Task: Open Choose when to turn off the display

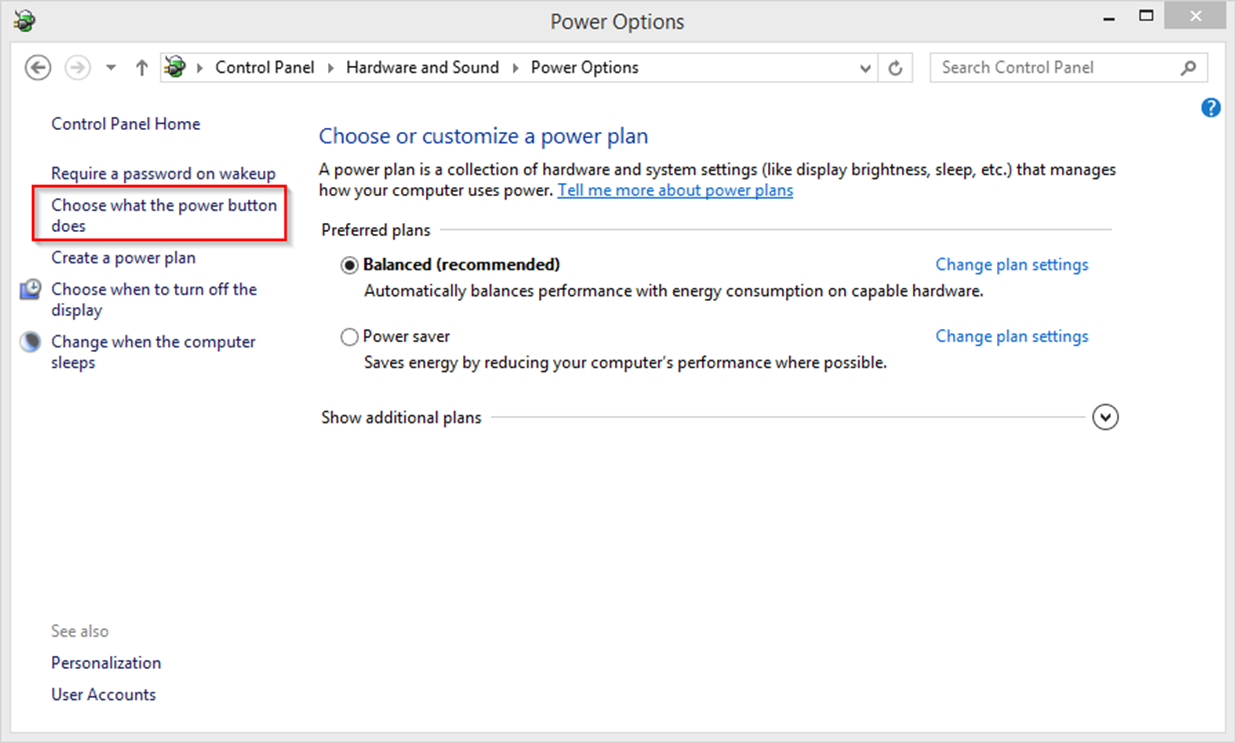Action: coord(154,299)
